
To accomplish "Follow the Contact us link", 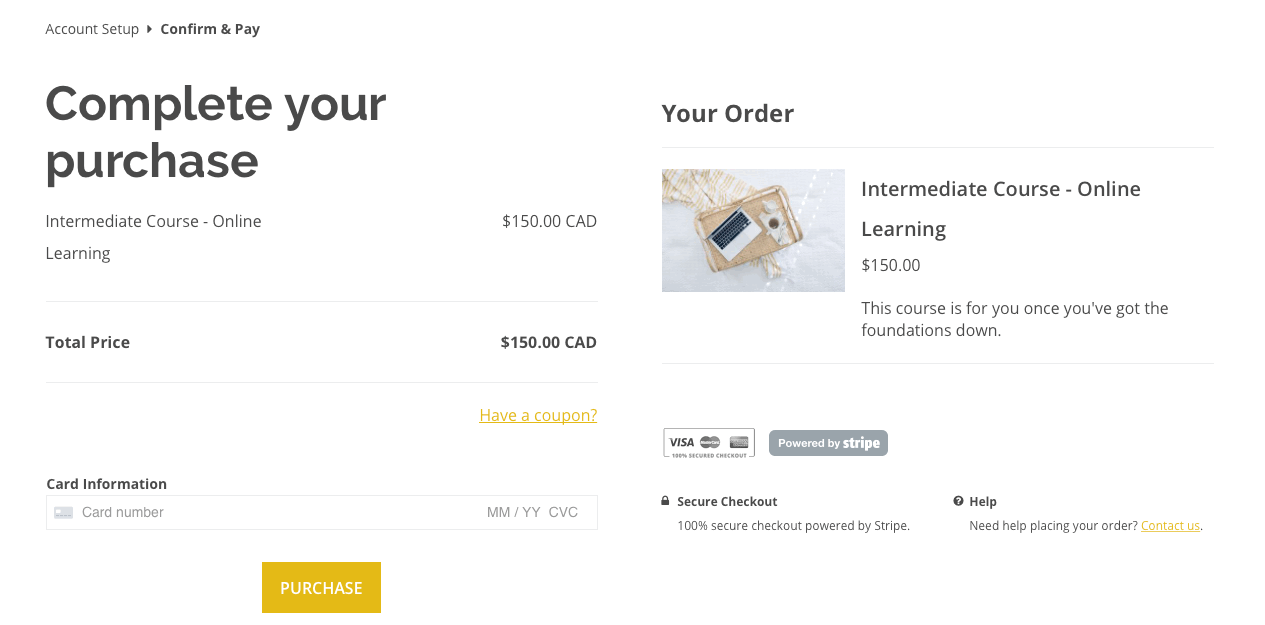I will pyautogui.click(x=1170, y=525).
